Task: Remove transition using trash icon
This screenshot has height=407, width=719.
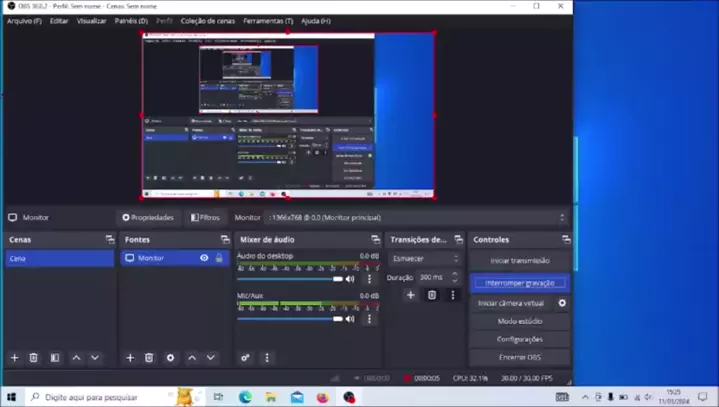Action: 432,295
